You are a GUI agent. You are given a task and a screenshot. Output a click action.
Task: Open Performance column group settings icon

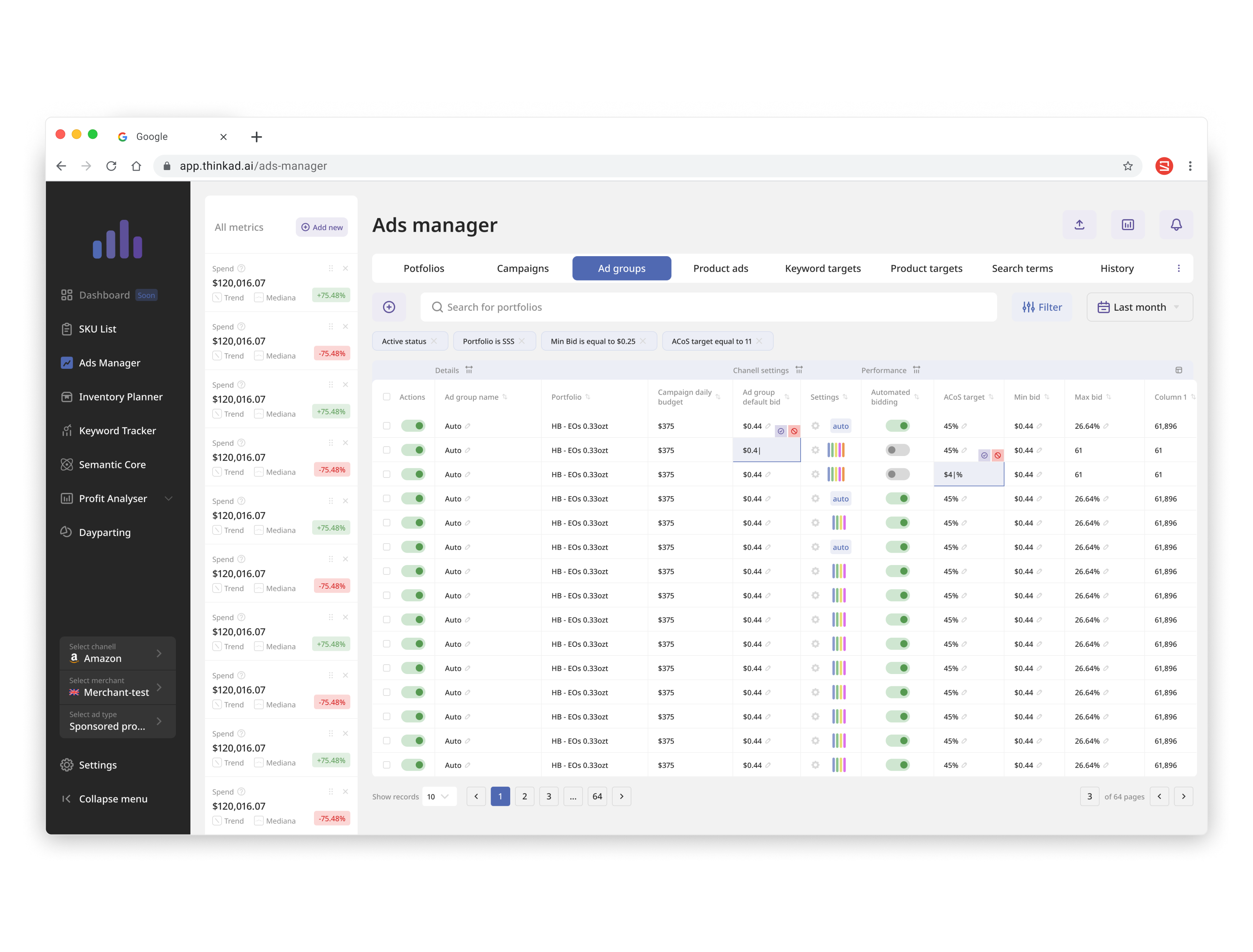(x=916, y=370)
